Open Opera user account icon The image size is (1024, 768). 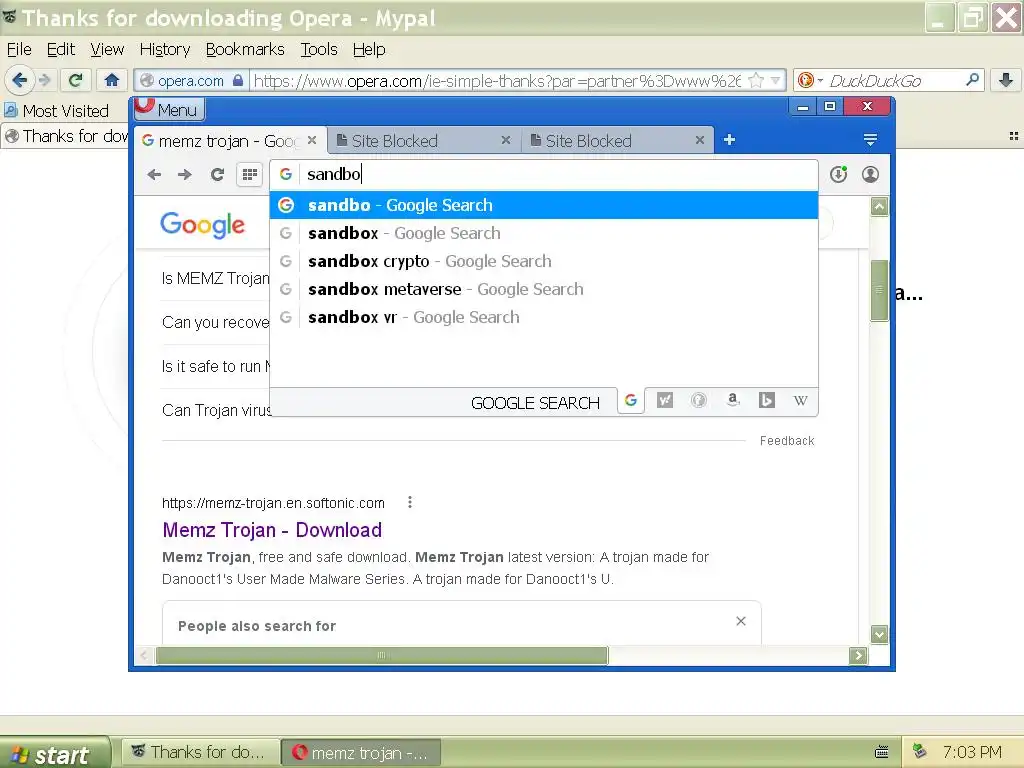click(871, 174)
